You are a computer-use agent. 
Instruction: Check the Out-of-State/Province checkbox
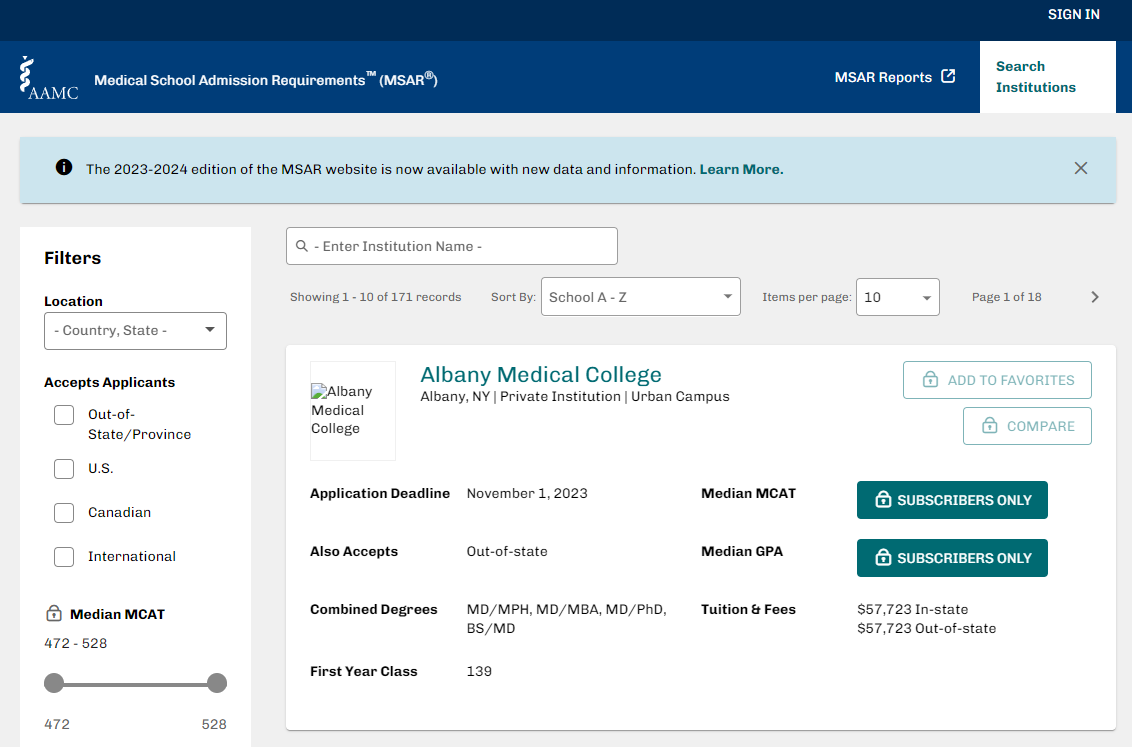pyautogui.click(x=64, y=415)
